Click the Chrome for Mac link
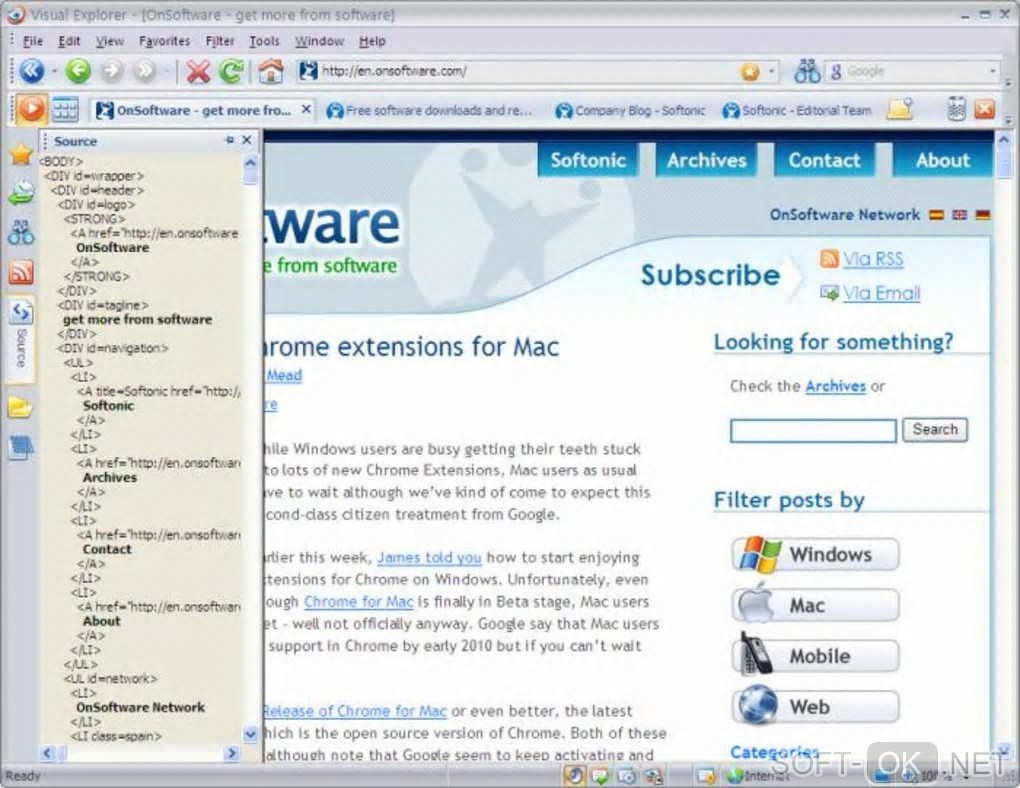1020x788 pixels. (x=358, y=602)
